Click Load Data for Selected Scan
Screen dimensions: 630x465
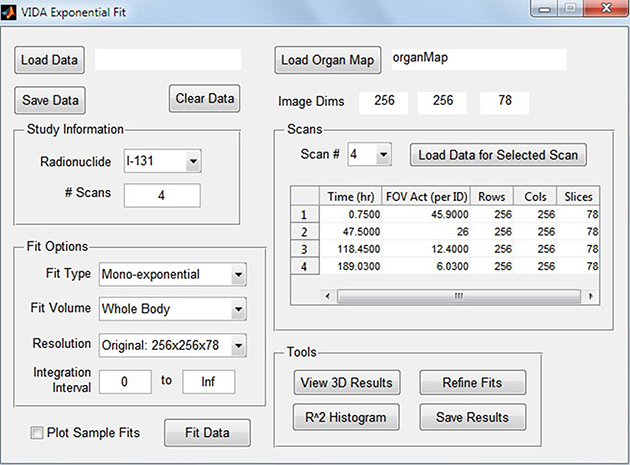click(498, 155)
